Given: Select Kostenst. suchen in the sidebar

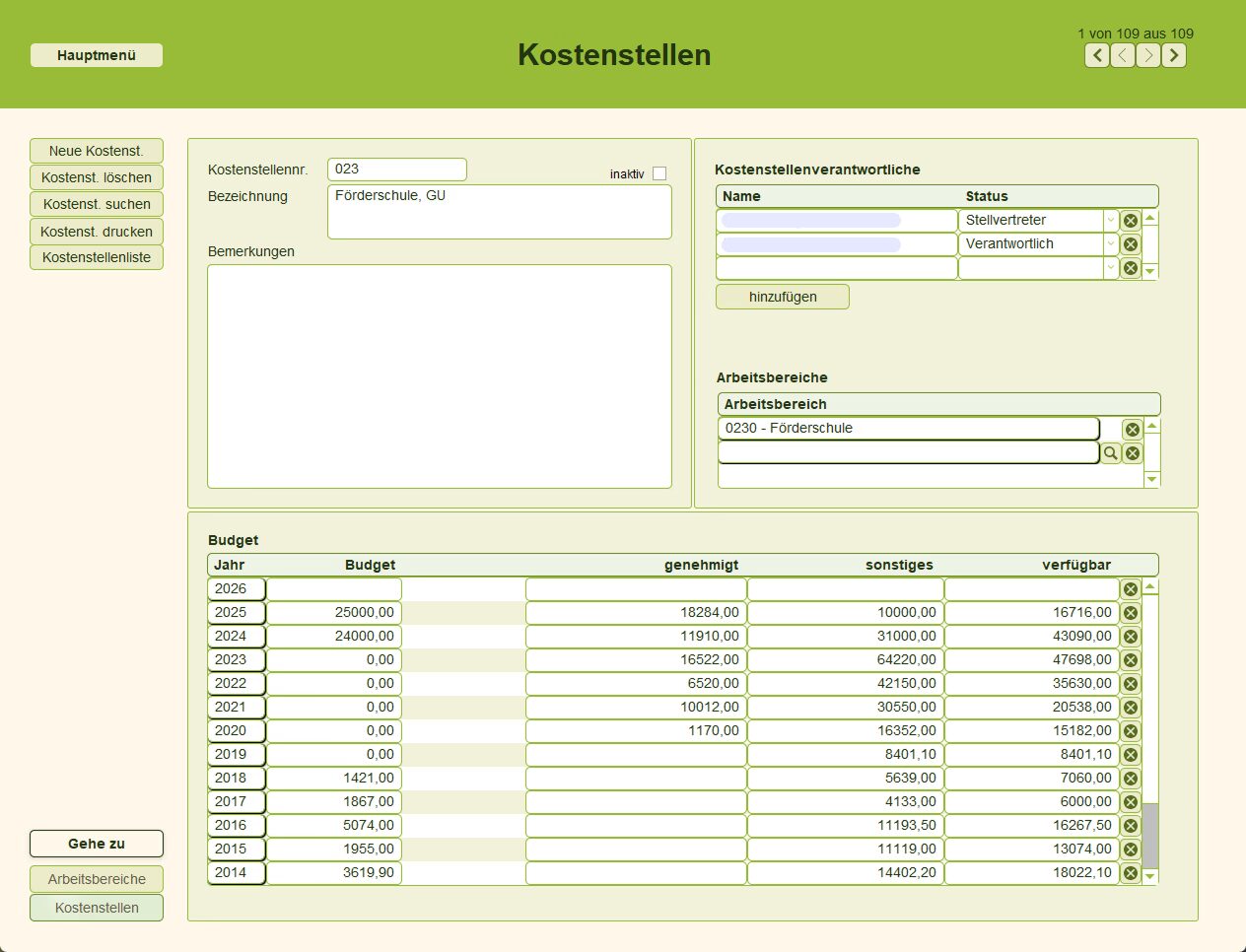Looking at the screenshot, I should 97,204.
